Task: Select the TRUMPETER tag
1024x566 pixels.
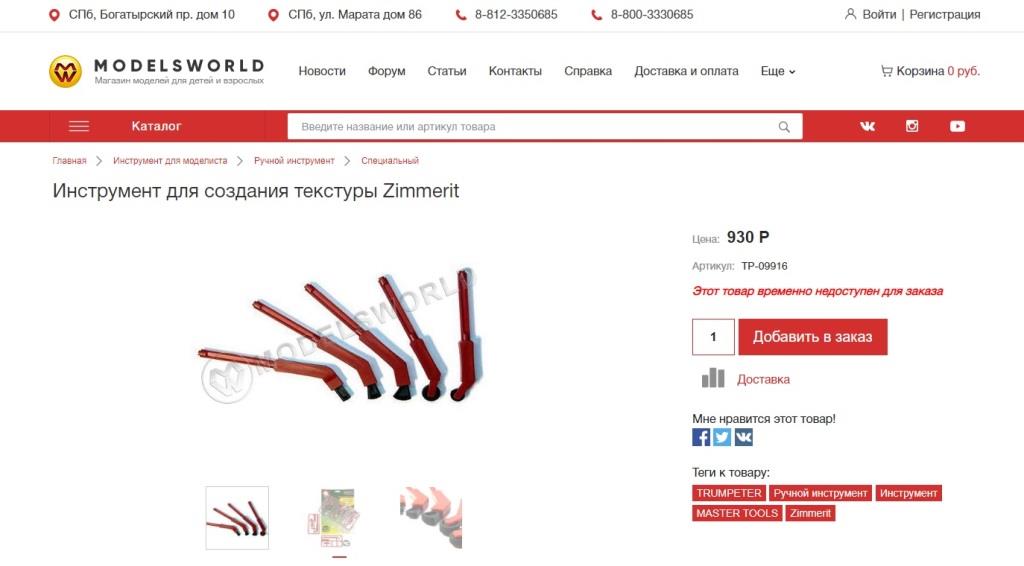Action: (728, 493)
